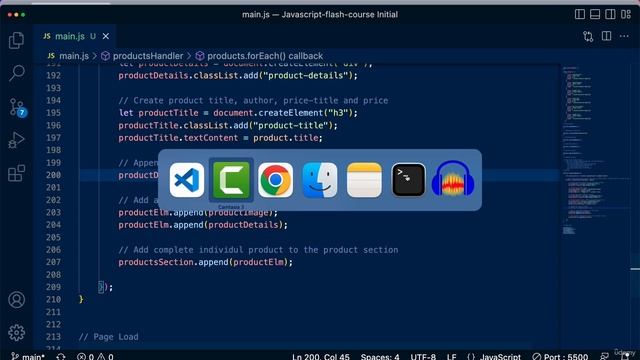The height and width of the screenshot is (360, 640).
Task: Click the closing bracket on line 209
Action: [x=101, y=287]
